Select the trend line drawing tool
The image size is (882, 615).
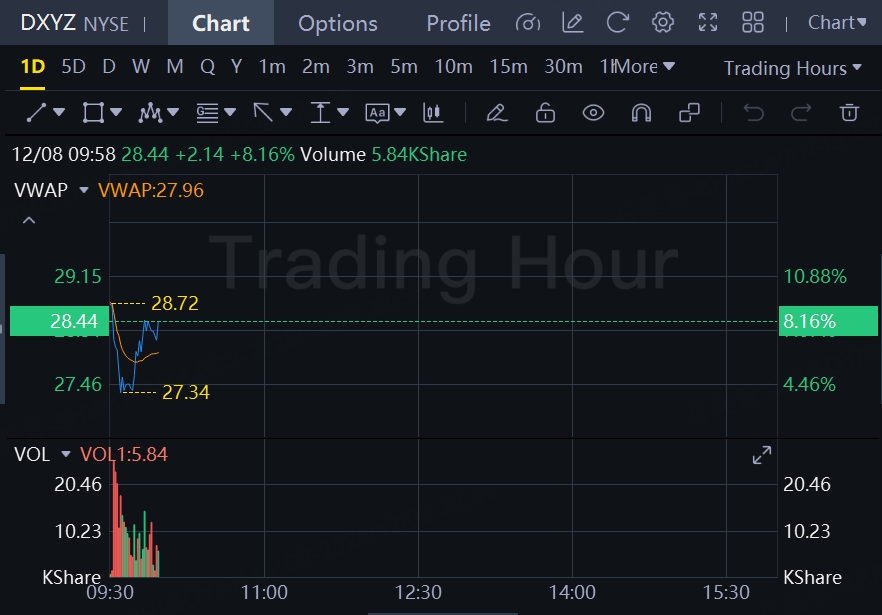click(37, 113)
